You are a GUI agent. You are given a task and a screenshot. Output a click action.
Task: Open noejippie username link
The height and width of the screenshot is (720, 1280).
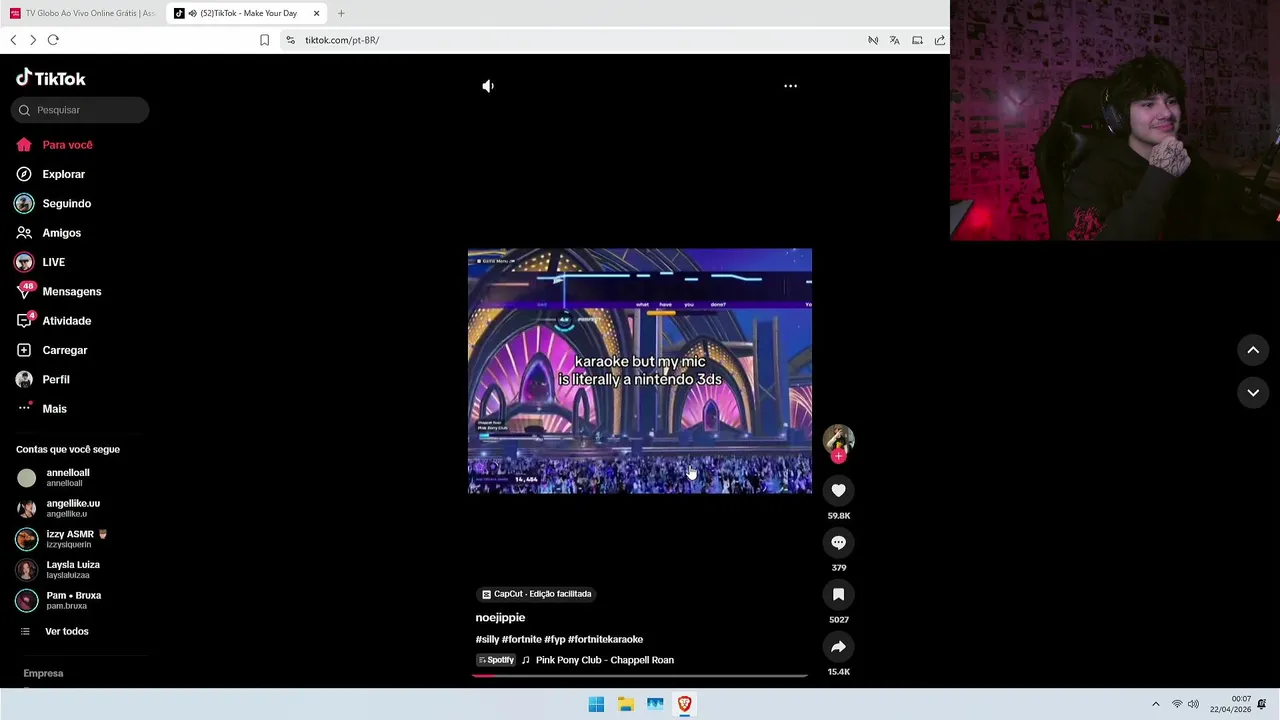click(x=500, y=618)
